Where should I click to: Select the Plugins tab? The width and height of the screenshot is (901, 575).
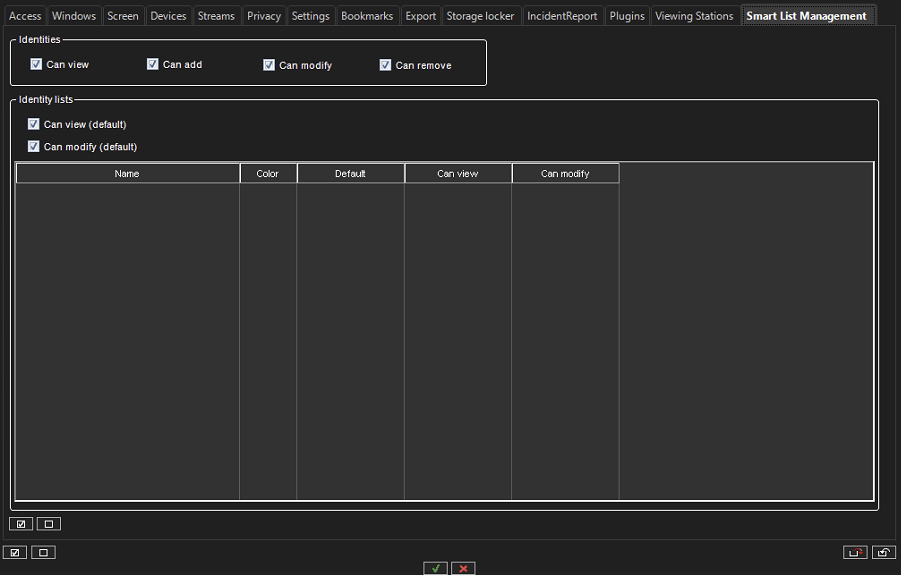point(627,16)
